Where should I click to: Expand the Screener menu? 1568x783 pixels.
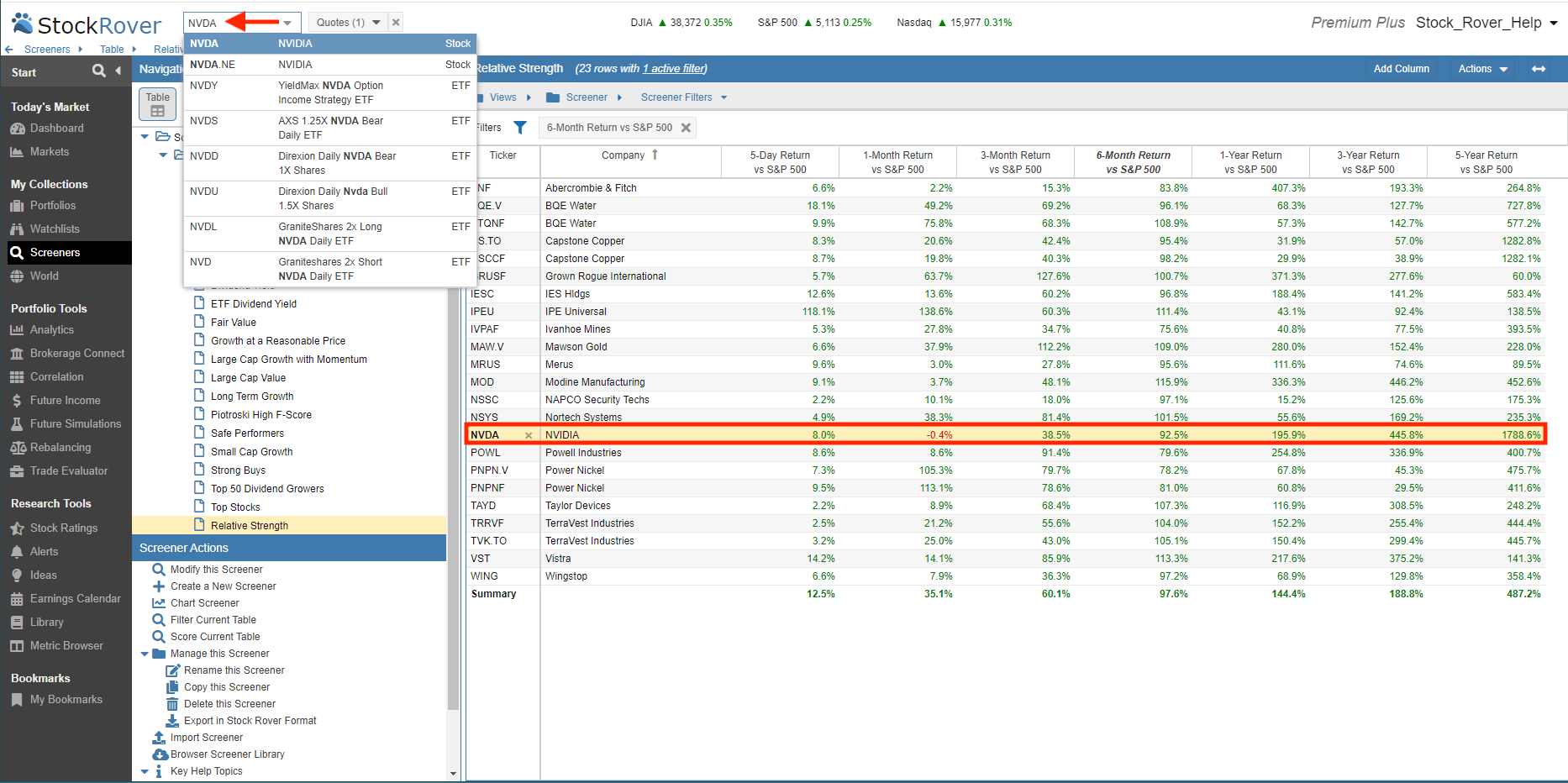[x=585, y=97]
